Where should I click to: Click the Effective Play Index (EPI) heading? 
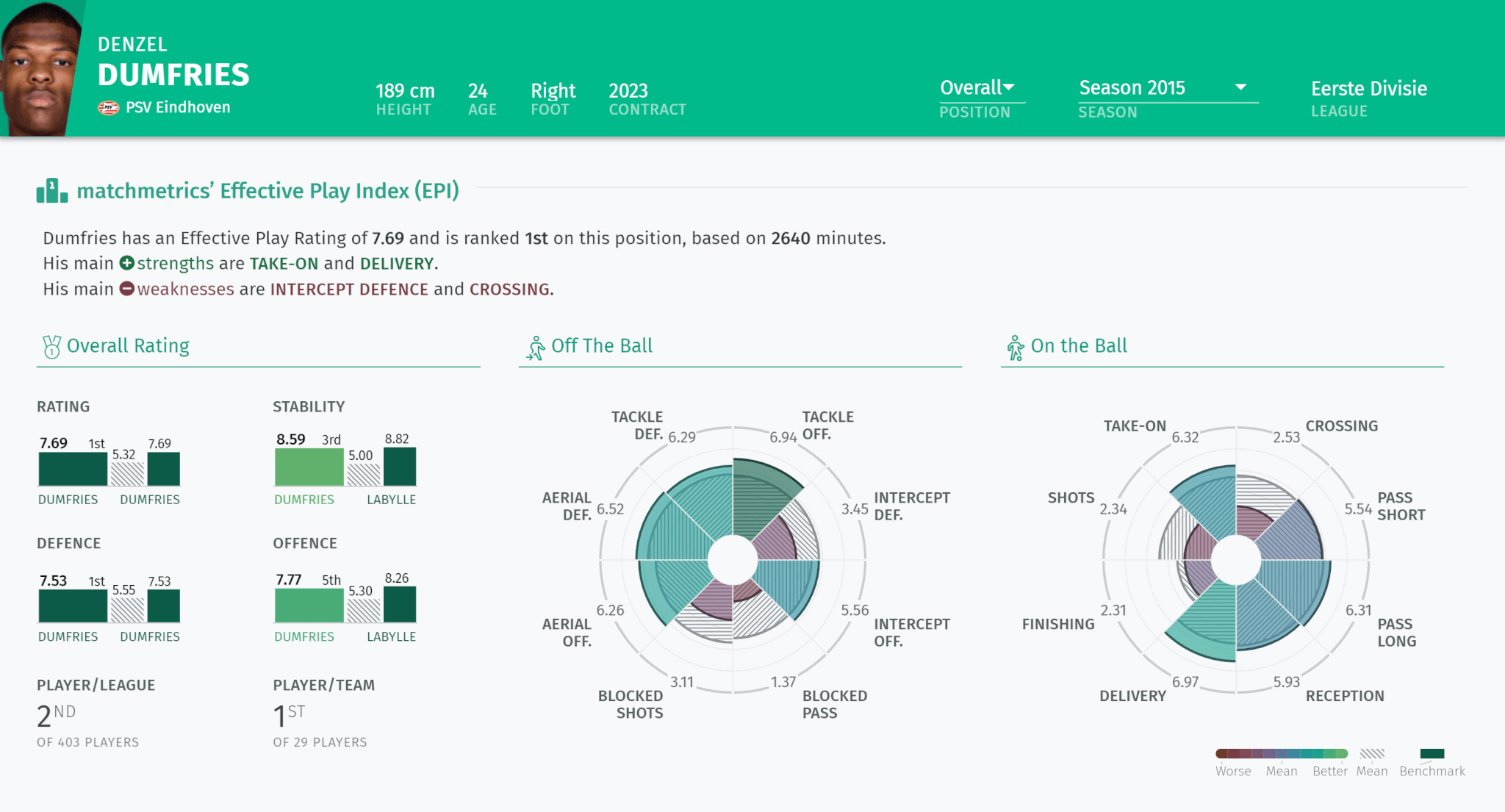click(x=268, y=191)
